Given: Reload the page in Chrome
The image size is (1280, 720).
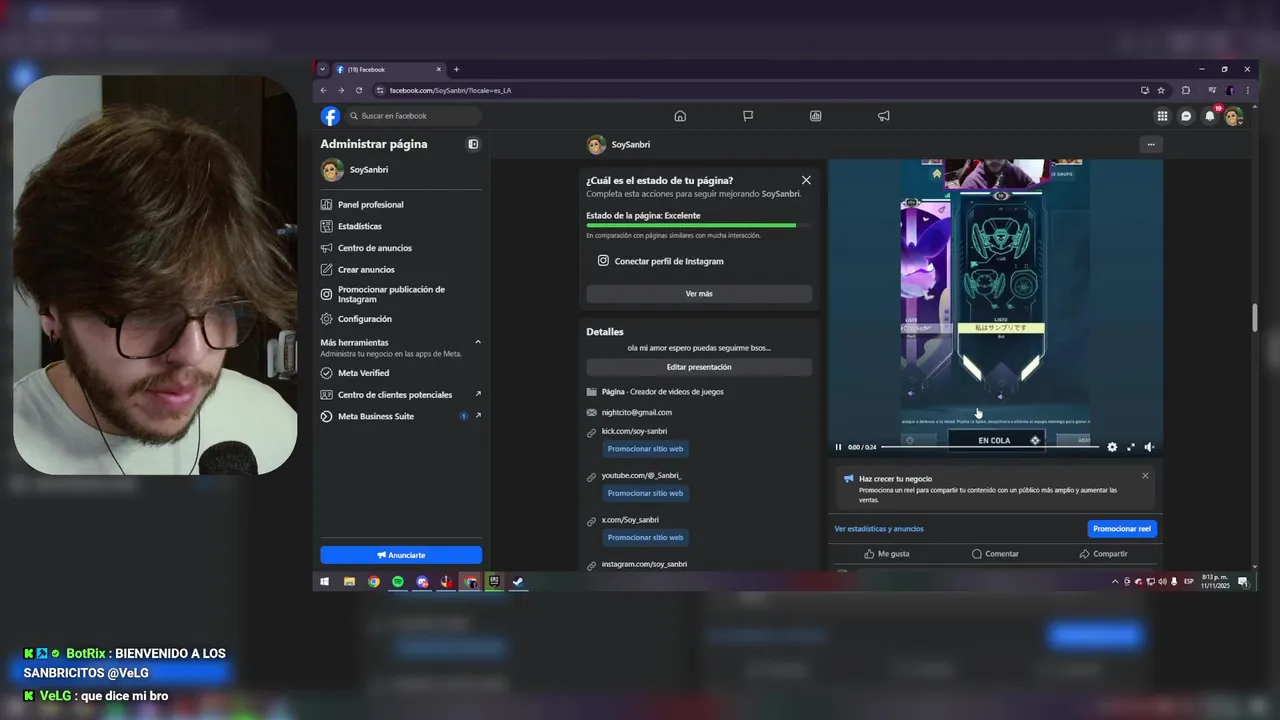Looking at the screenshot, I should [x=359, y=90].
